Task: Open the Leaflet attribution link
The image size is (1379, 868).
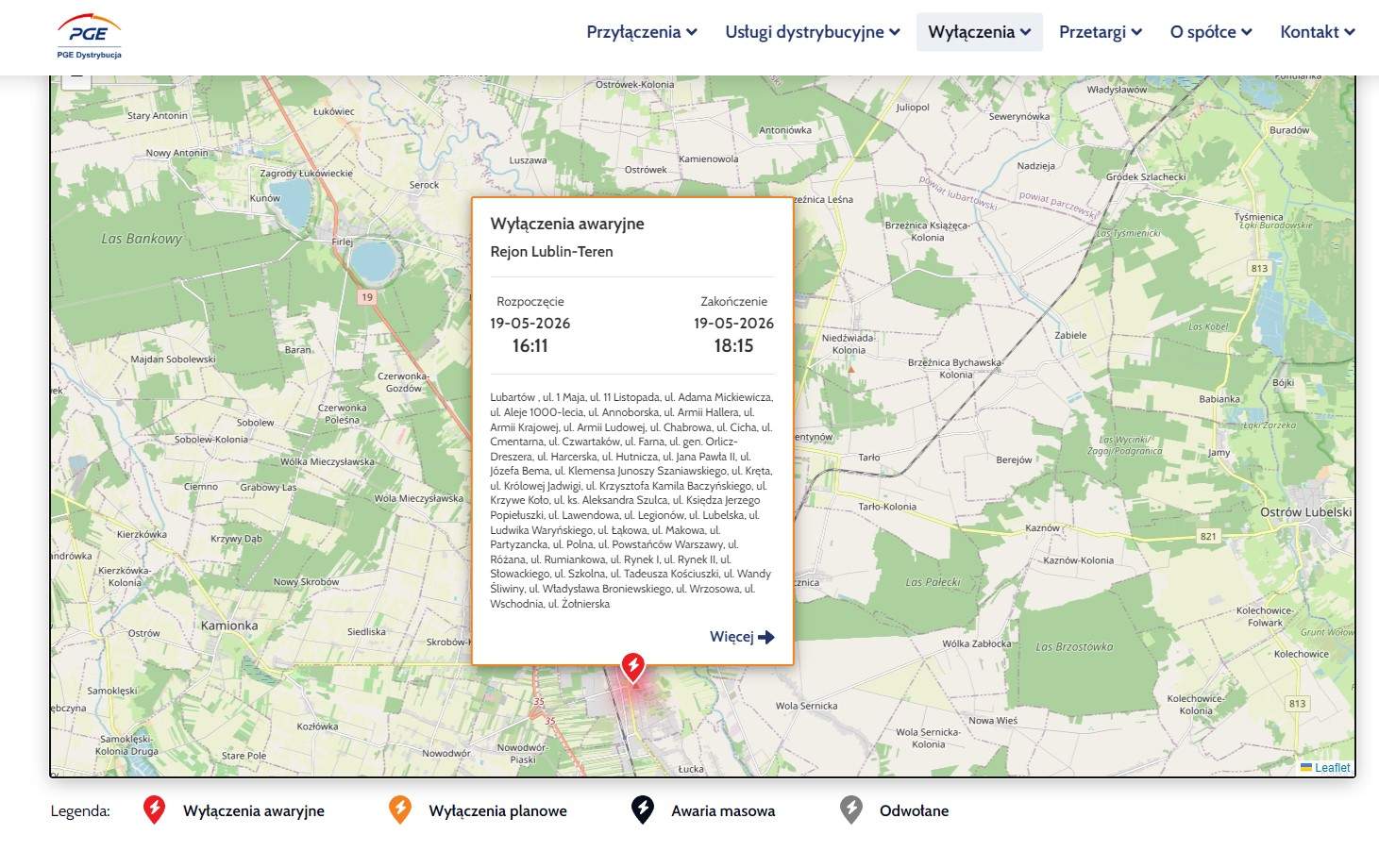Action: point(1325,768)
